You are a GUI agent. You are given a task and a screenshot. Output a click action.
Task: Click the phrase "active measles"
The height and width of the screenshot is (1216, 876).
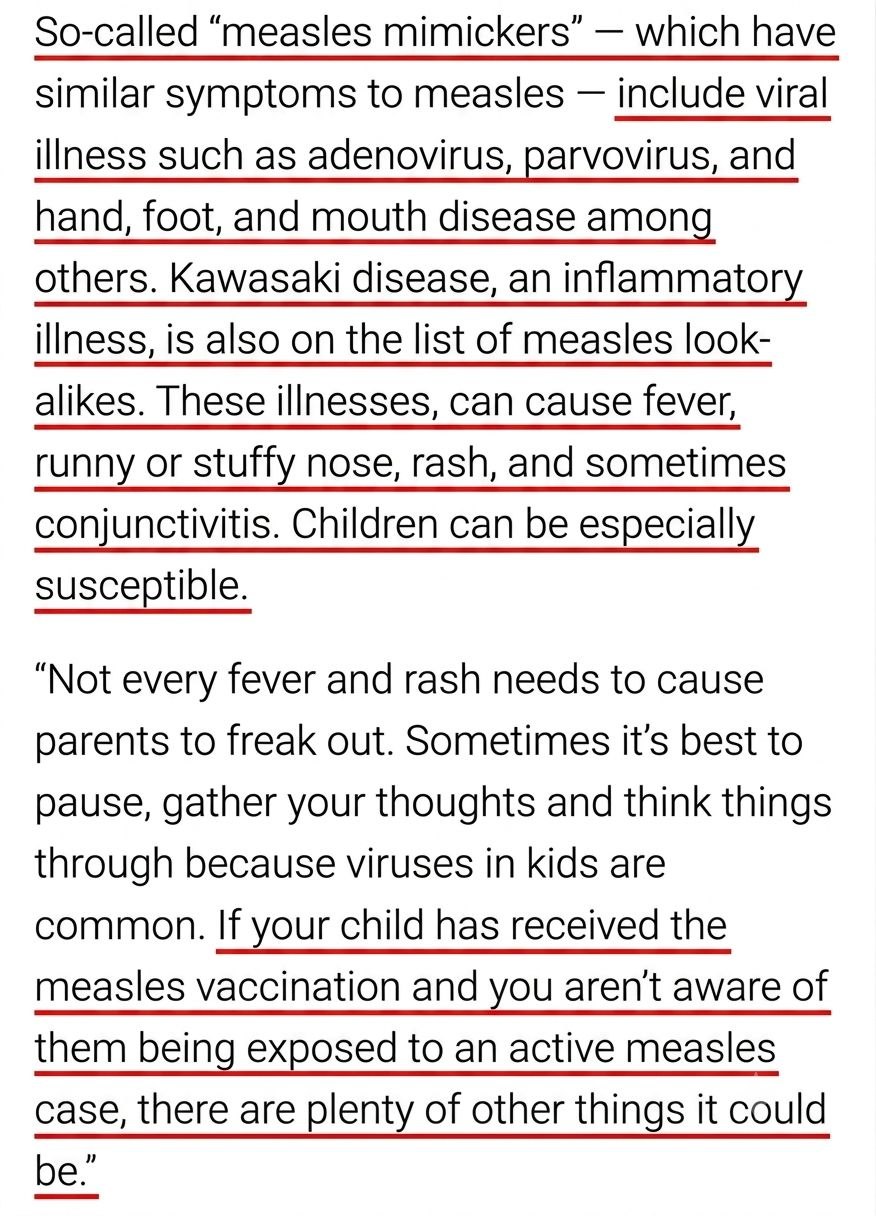[x=644, y=1049]
